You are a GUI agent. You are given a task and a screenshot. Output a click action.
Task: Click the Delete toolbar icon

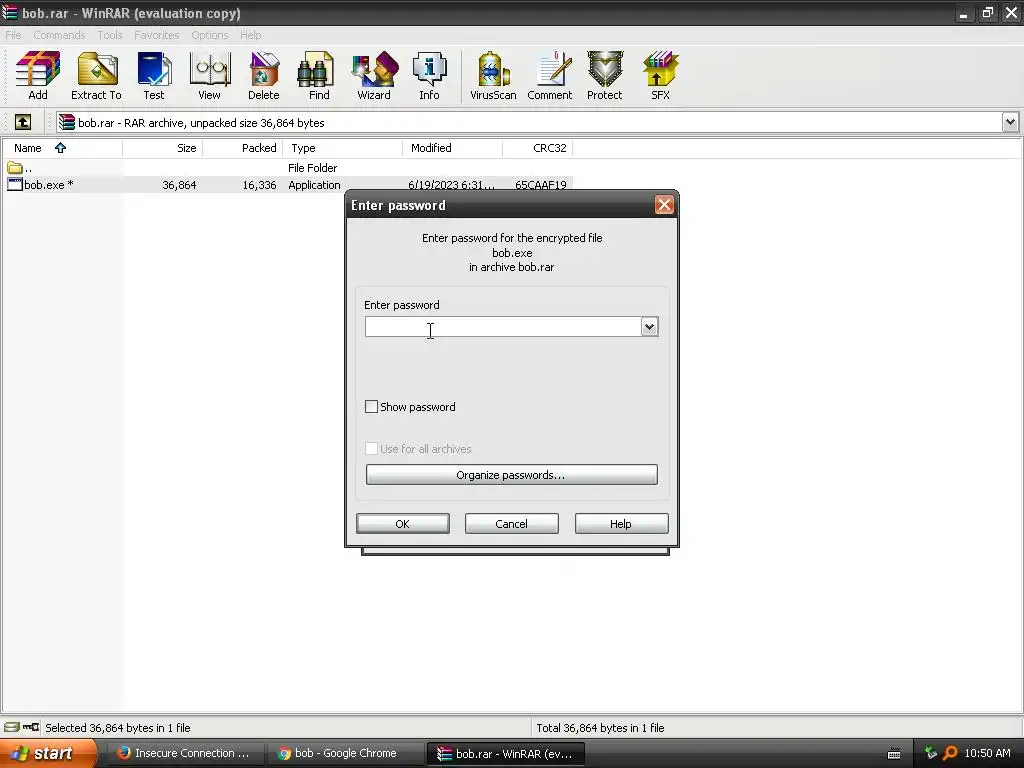tap(264, 76)
